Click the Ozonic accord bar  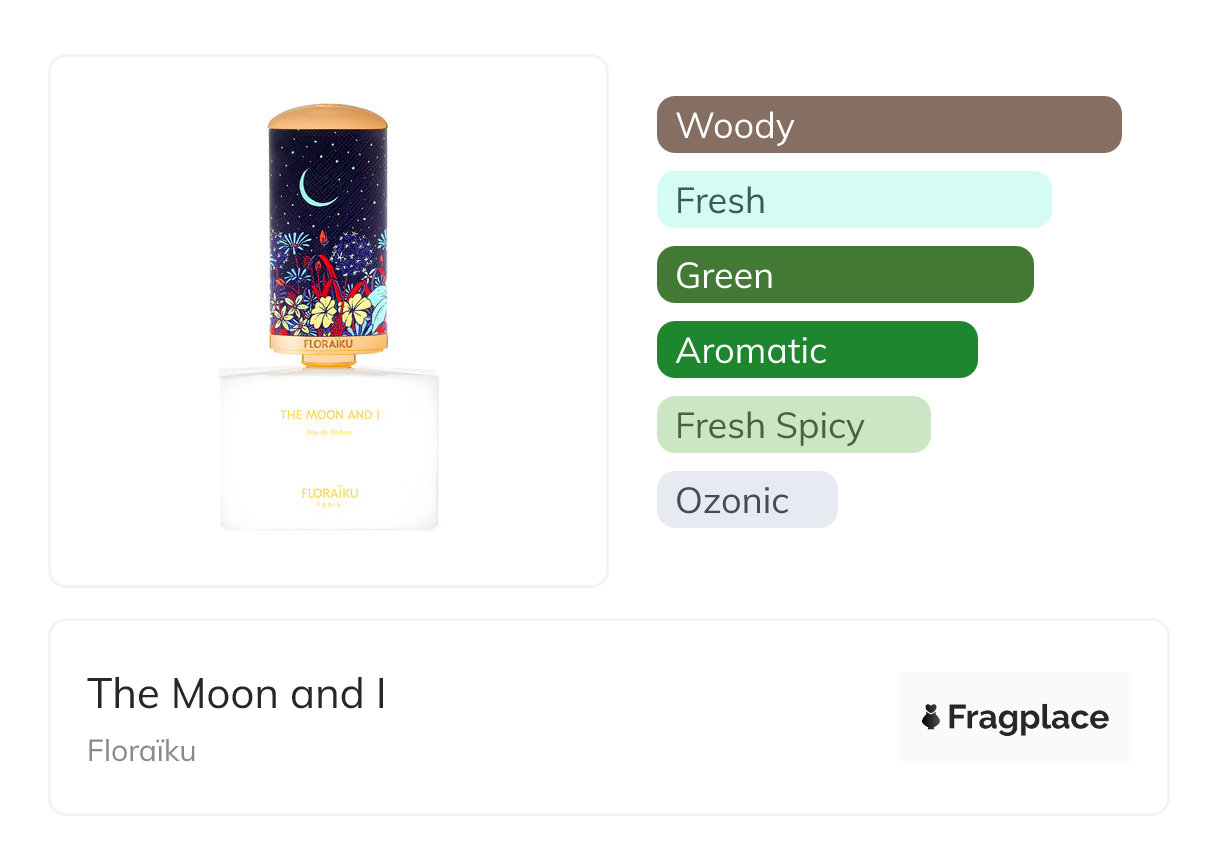(x=746, y=500)
